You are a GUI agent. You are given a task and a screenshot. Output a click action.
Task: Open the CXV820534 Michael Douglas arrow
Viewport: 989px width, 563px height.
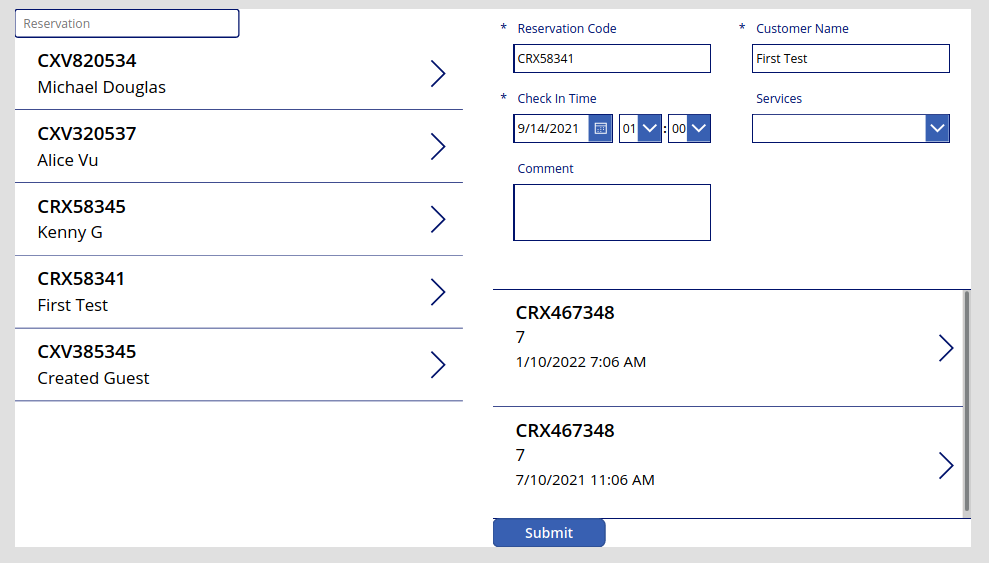click(438, 74)
